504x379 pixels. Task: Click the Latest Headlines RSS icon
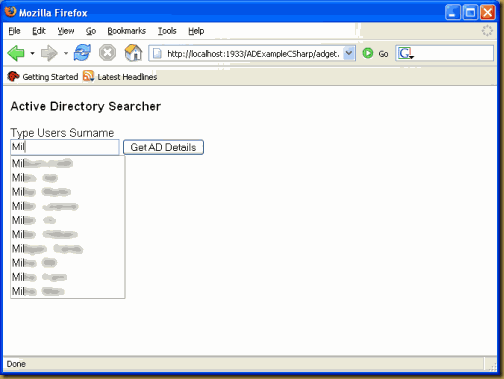(x=88, y=76)
